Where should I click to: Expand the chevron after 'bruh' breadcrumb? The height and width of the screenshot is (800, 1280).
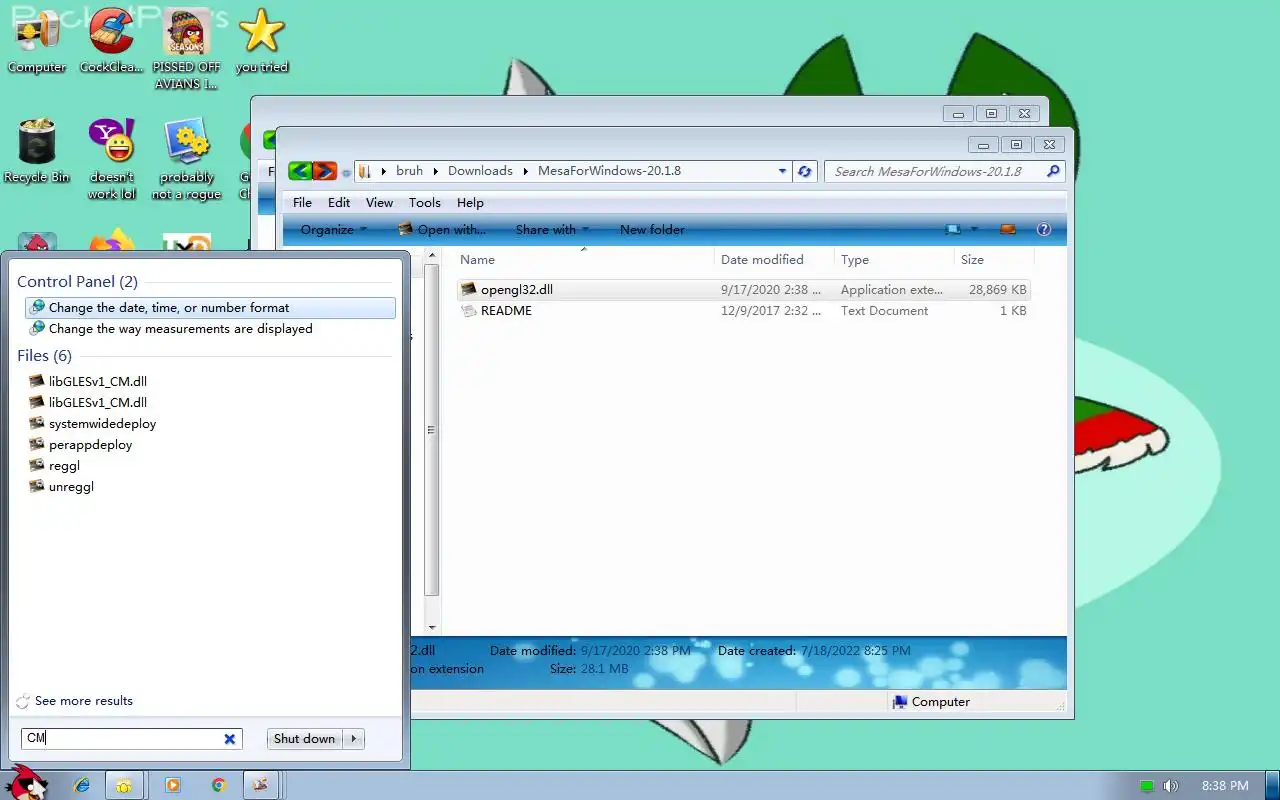pos(435,171)
